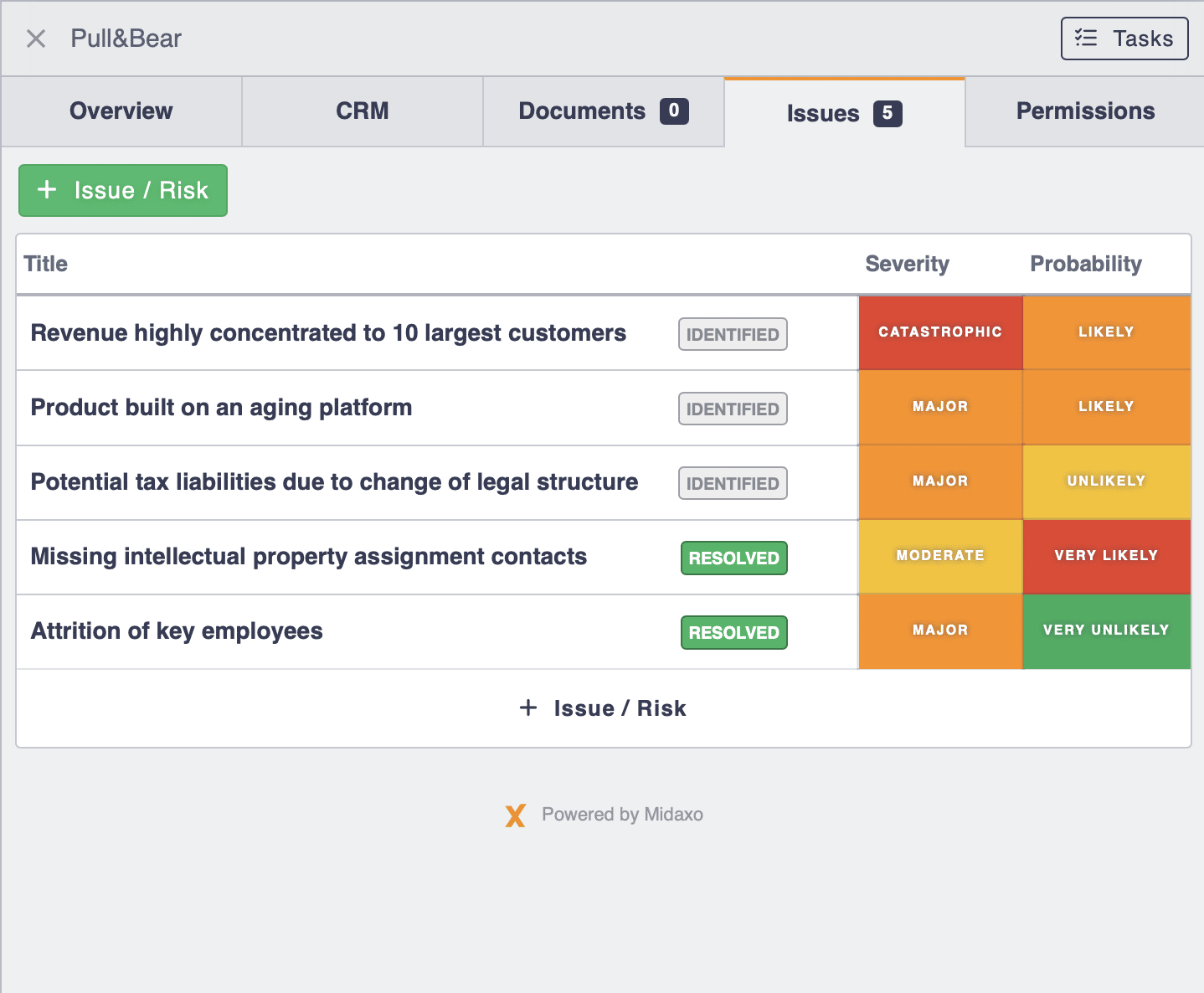Open Potential tax liabilities due to change issue

(x=334, y=482)
